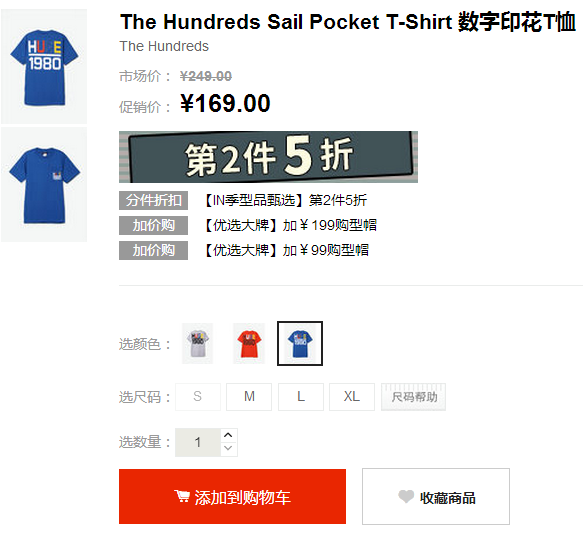Choose size XL
Image resolution: width=583 pixels, height=539 pixels.
pos(352,397)
